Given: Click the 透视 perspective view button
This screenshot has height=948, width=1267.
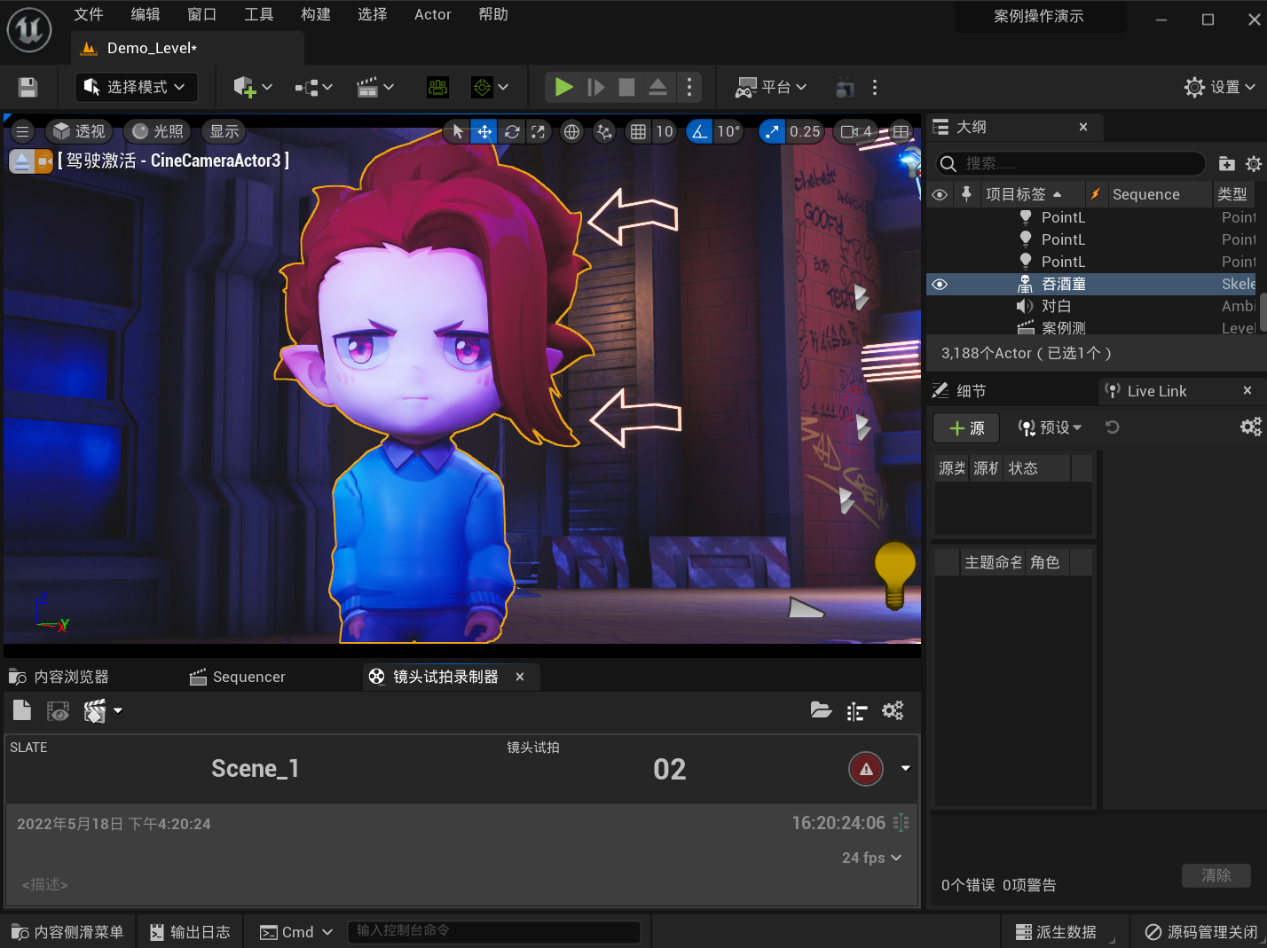Looking at the screenshot, I should pos(79,131).
